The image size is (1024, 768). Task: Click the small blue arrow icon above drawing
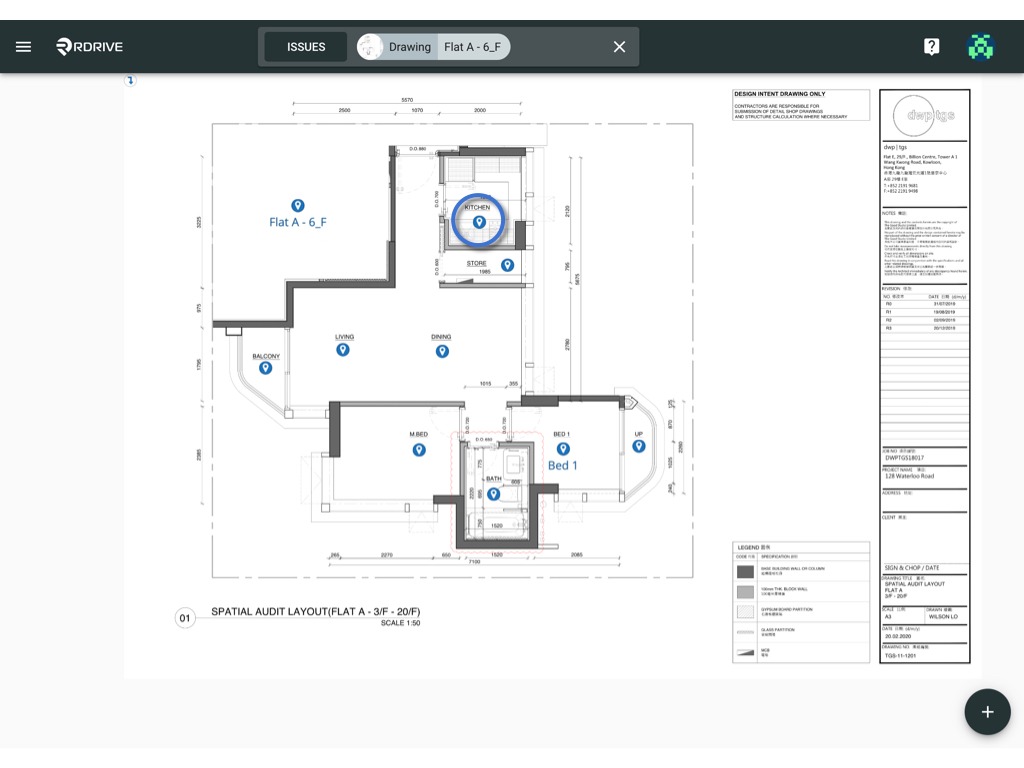(130, 80)
